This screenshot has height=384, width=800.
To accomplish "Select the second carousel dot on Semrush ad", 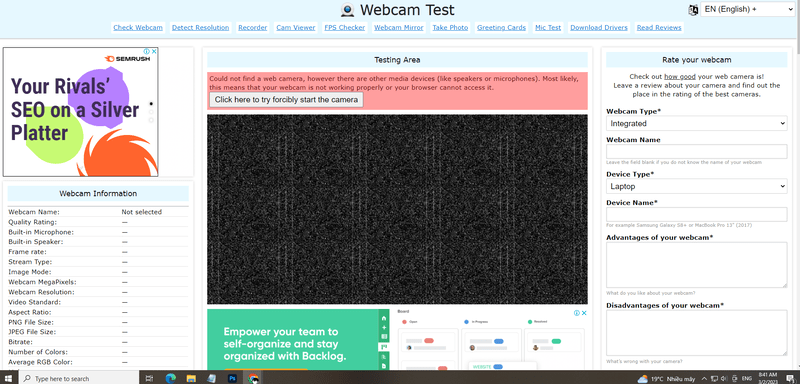I will point(151,112).
